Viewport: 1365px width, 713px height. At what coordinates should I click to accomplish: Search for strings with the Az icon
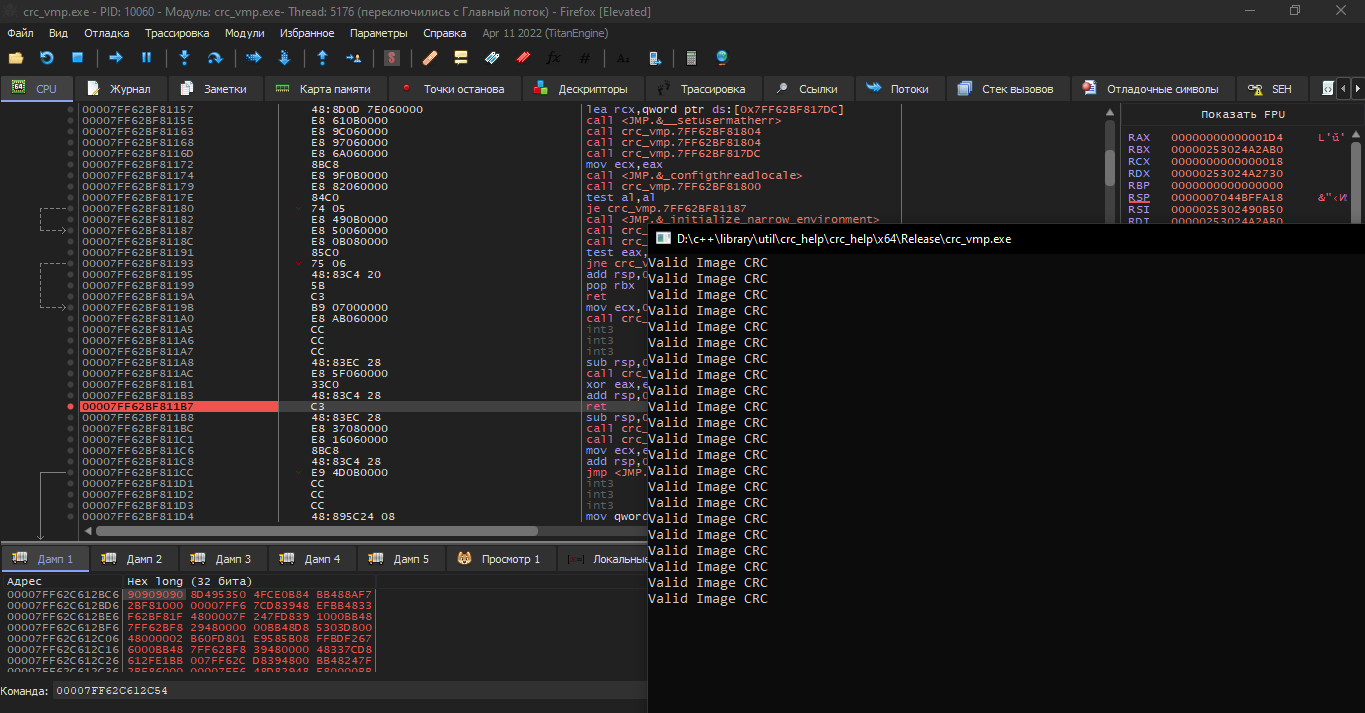coord(623,58)
